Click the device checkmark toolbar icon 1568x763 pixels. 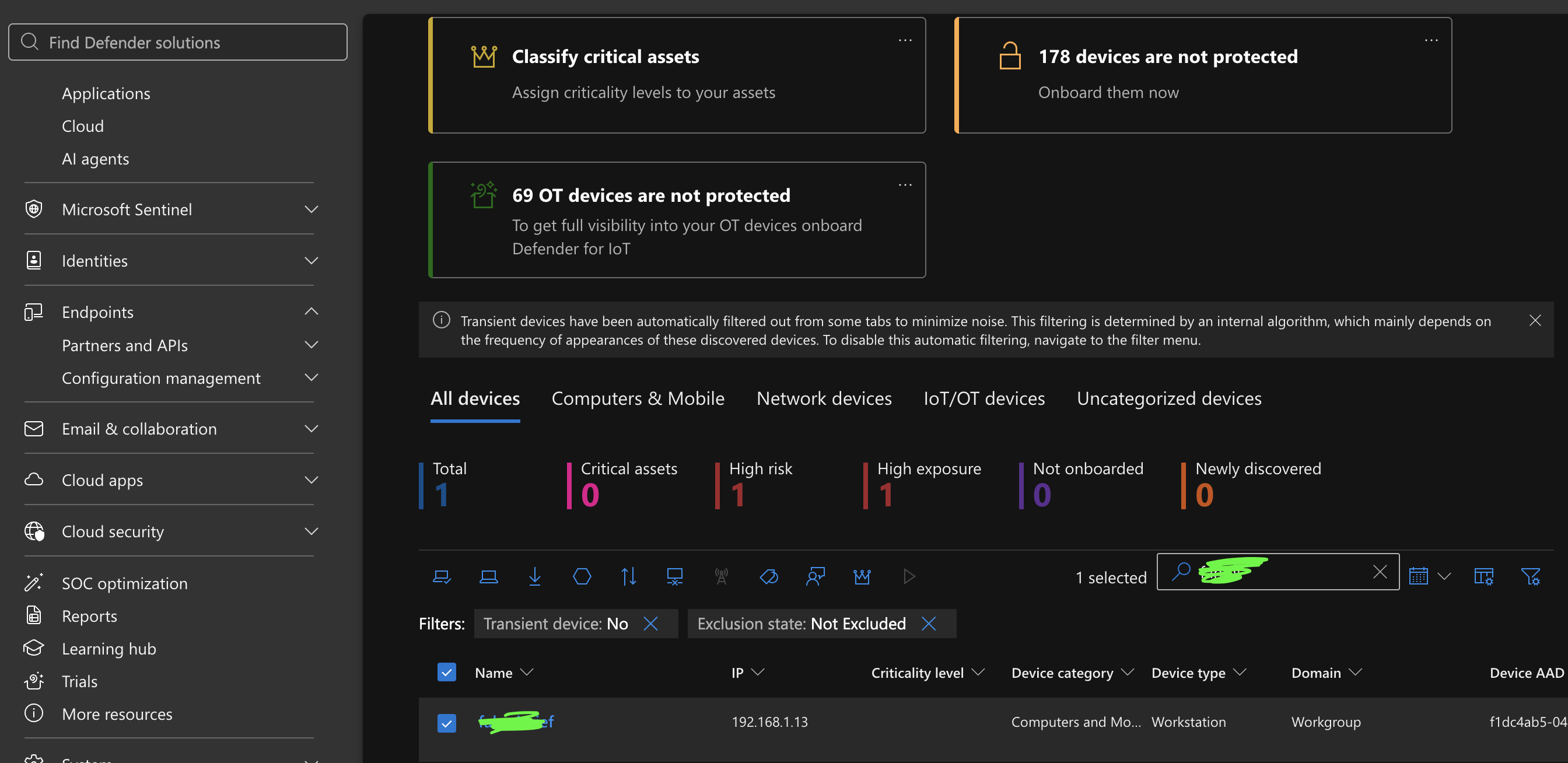pos(442,576)
